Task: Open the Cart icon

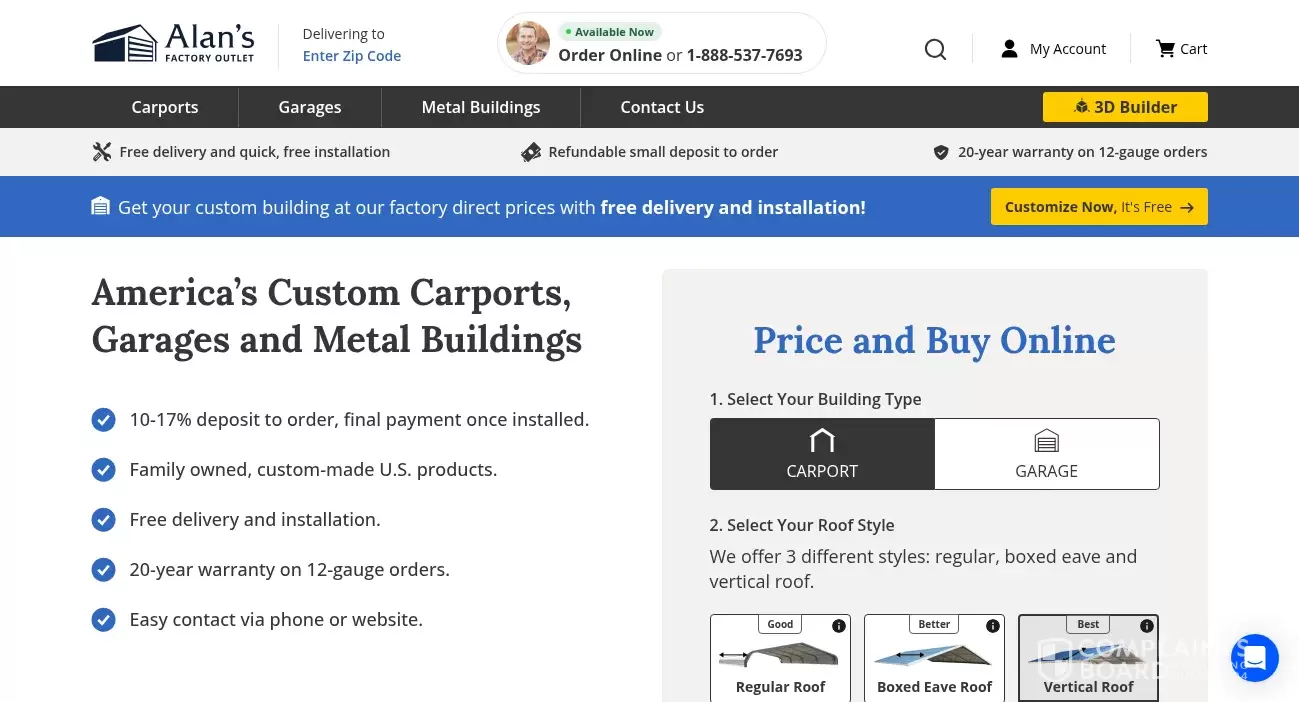Action: [1165, 48]
